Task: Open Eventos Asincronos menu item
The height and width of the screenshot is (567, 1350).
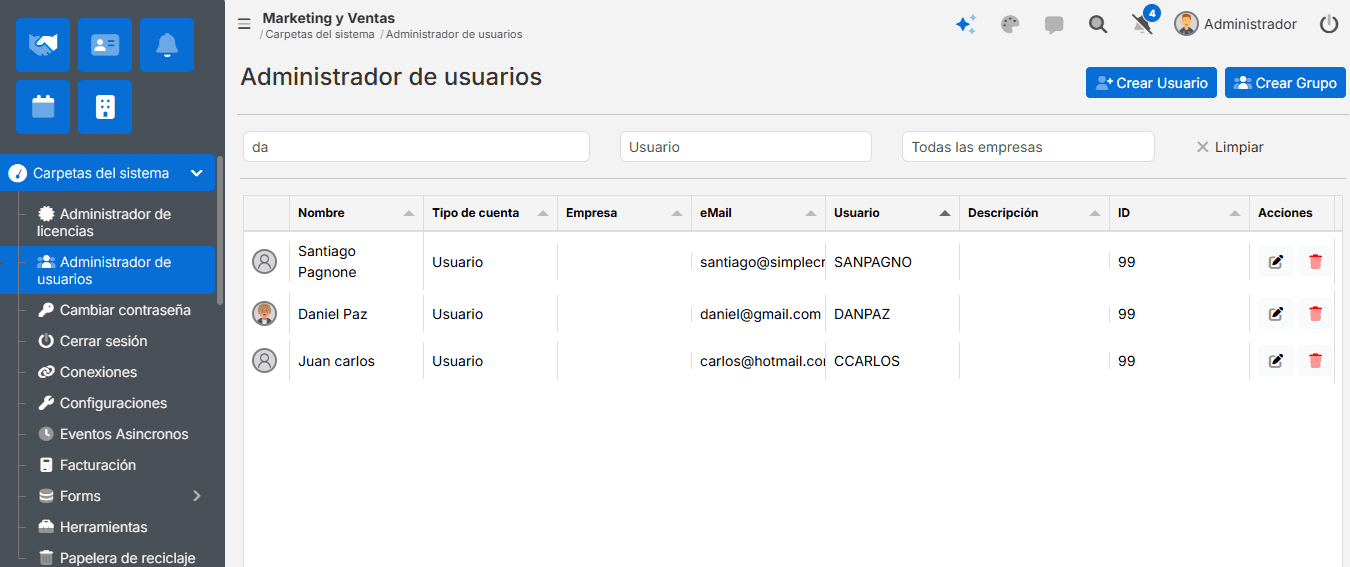Action: [113, 434]
